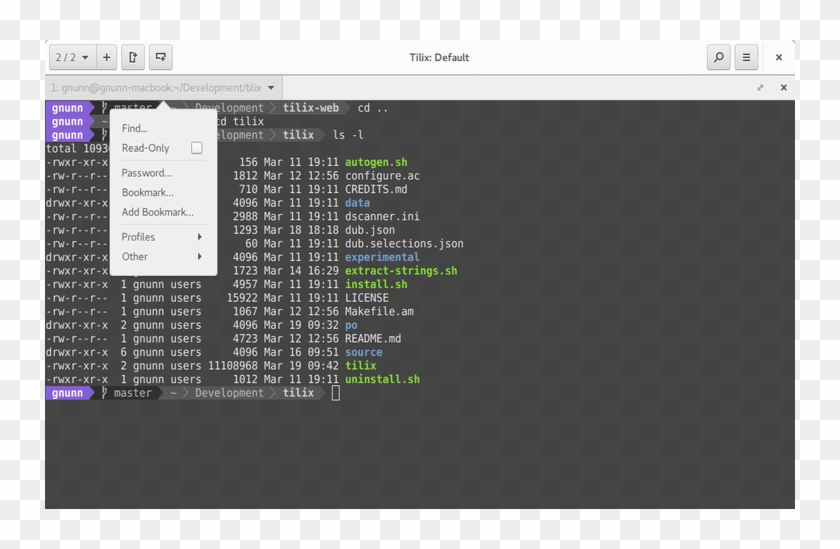Maximize the terminal pane icon
840x549 pixels.
pos(760,88)
